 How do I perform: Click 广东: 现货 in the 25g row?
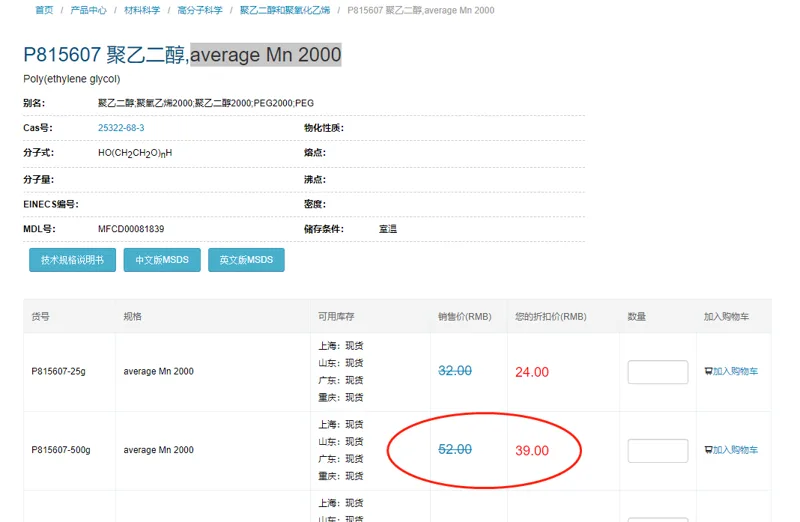pos(340,380)
